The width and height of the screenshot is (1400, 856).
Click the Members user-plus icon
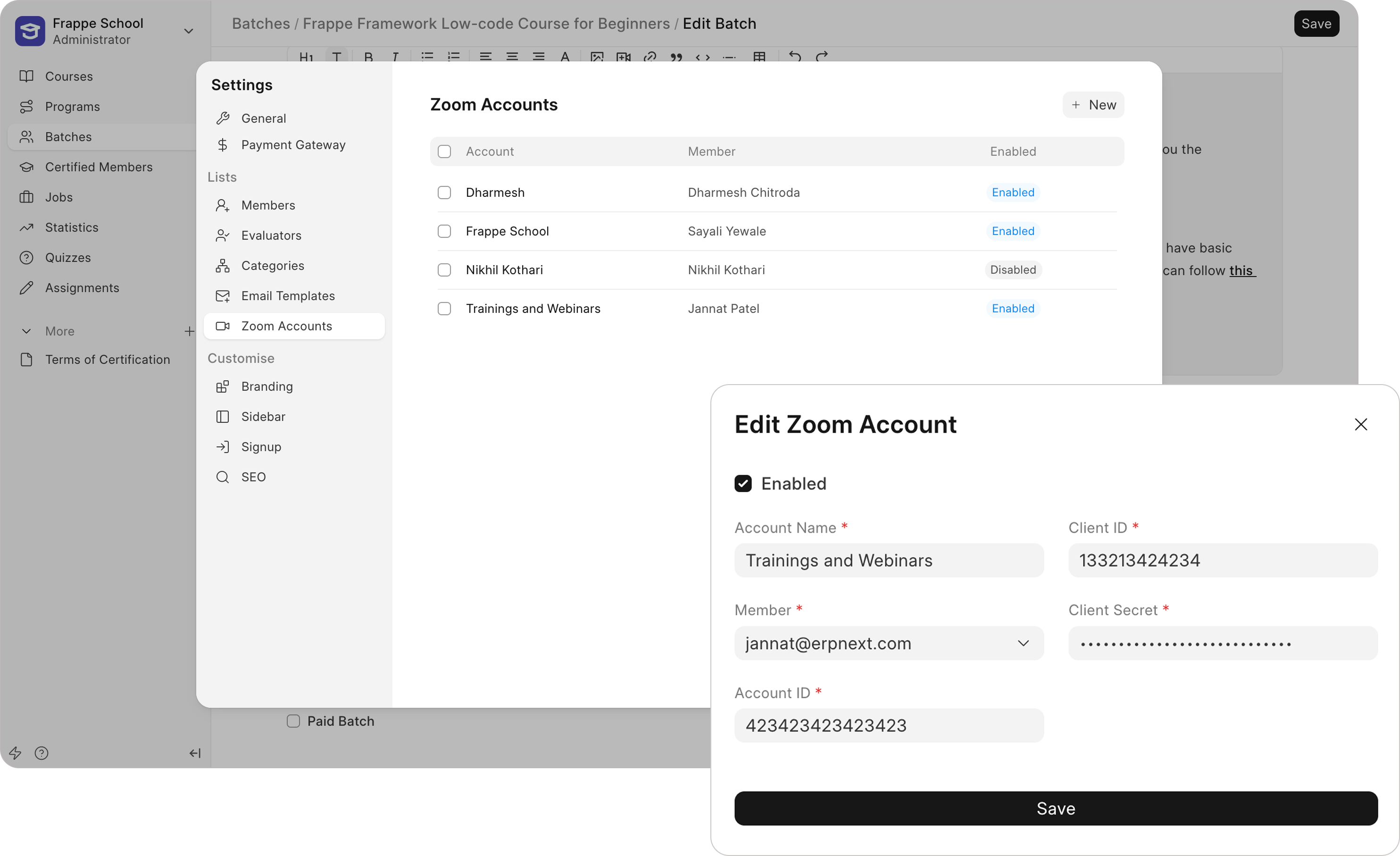pyautogui.click(x=223, y=205)
